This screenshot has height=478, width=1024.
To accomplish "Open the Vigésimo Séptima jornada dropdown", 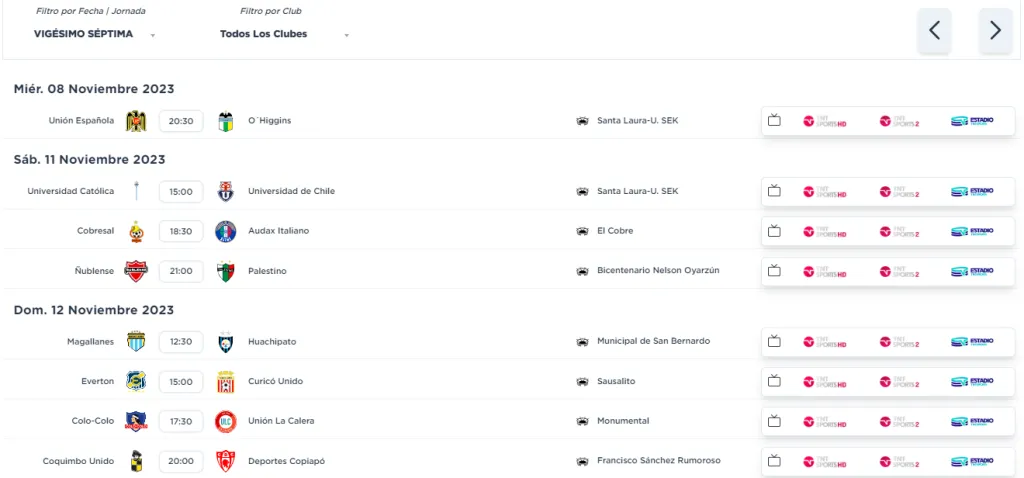I will (x=95, y=34).
